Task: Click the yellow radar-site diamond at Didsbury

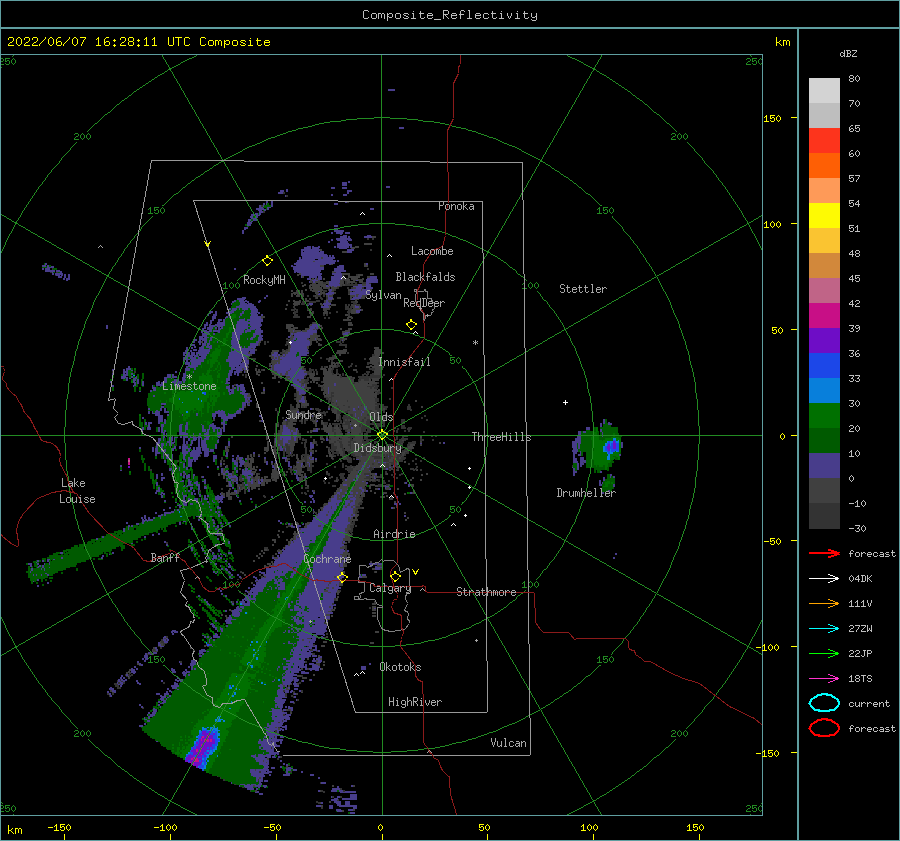Action: (x=382, y=435)
